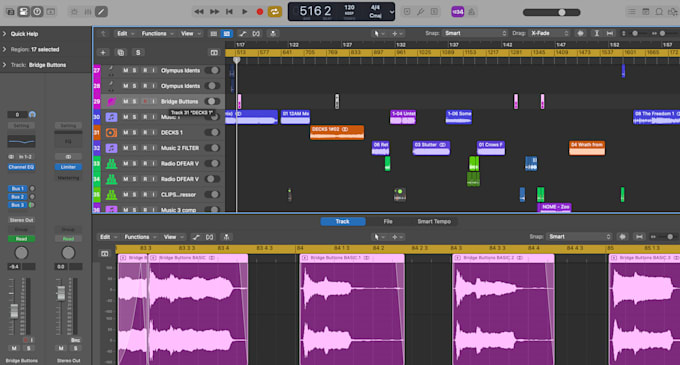Open the audio editor Edit menu
Image resolution: width=680 pixels, height=365 pixels.
pyautogui.click(x=108, y=237)
